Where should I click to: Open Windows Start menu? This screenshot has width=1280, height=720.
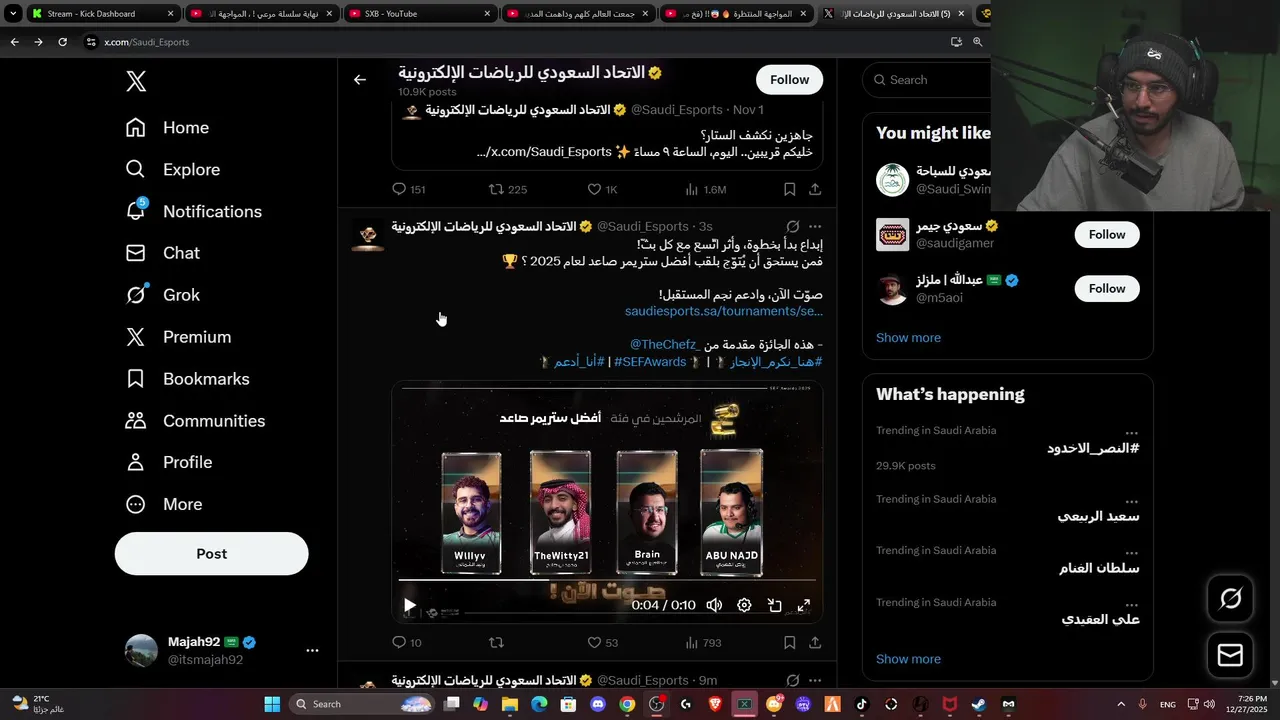[x=272, y=704]
